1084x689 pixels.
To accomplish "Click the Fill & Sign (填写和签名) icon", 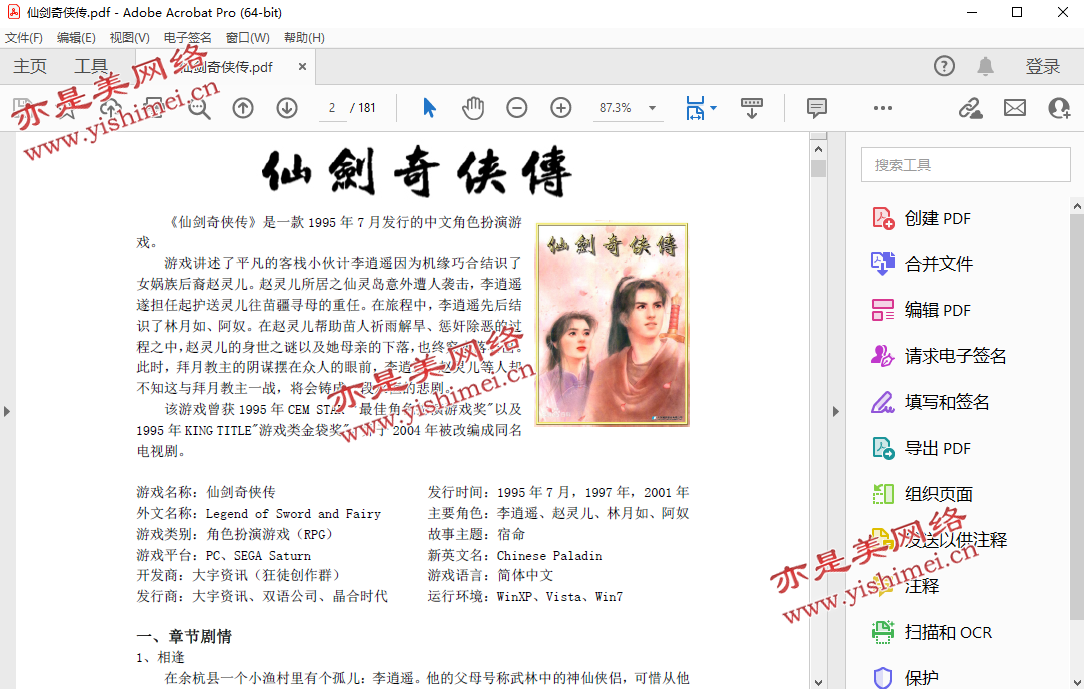I will tap(883, 402).
